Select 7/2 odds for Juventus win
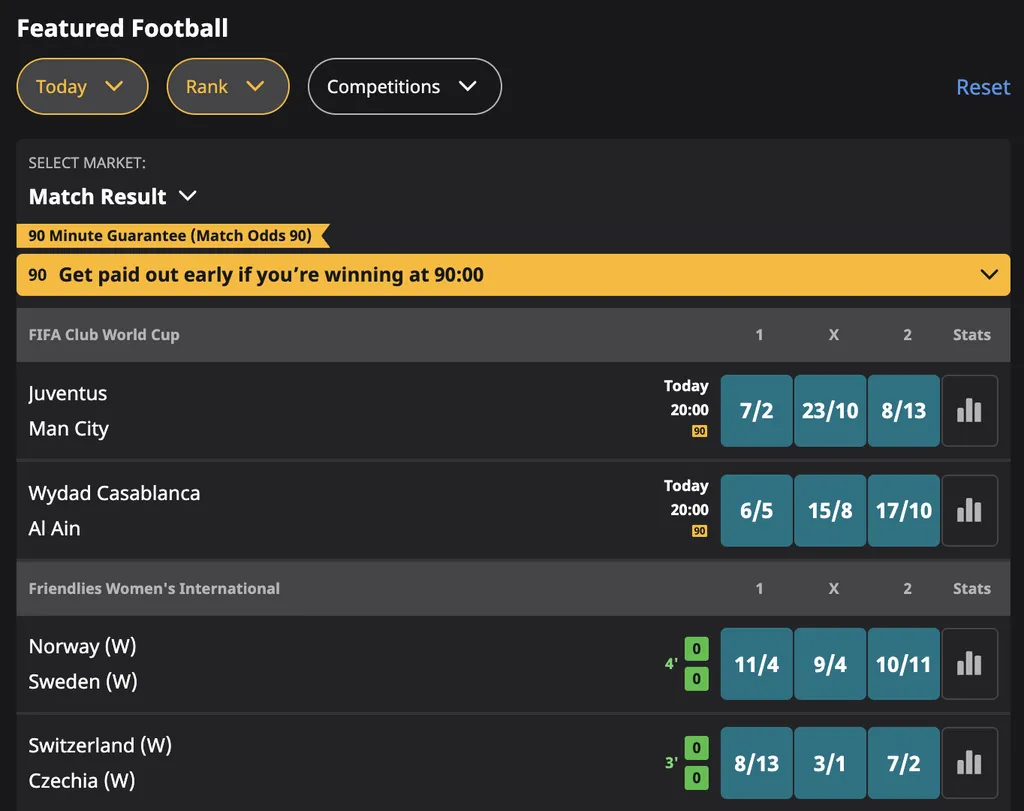Viewport: 1024px width, 811px height. (756, 410)
